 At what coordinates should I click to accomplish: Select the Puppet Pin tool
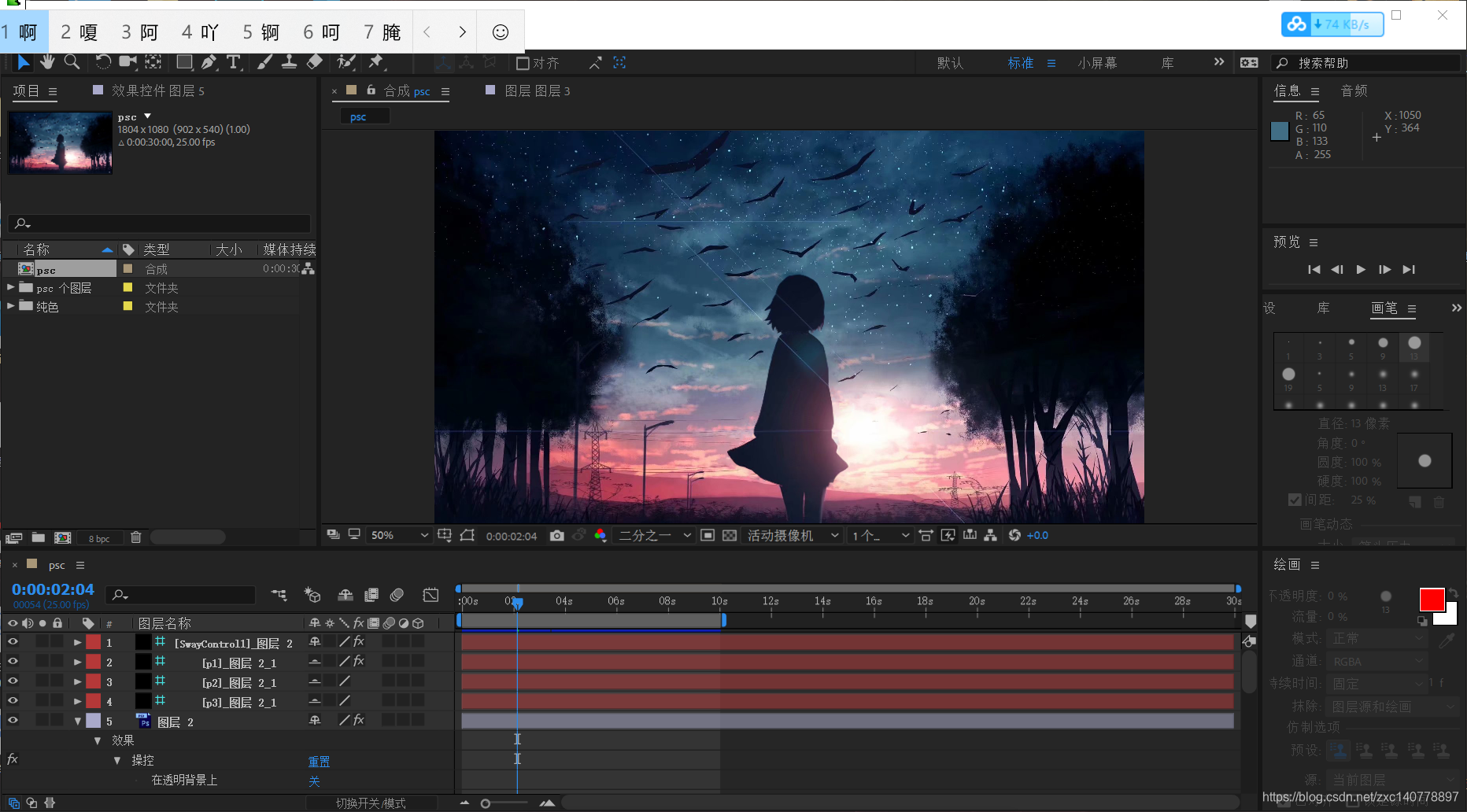(376, 62)
